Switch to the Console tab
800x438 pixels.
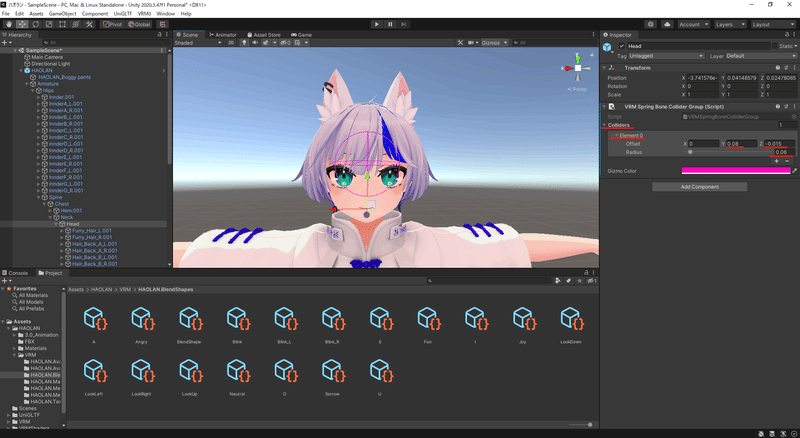(x=15, y=273)
